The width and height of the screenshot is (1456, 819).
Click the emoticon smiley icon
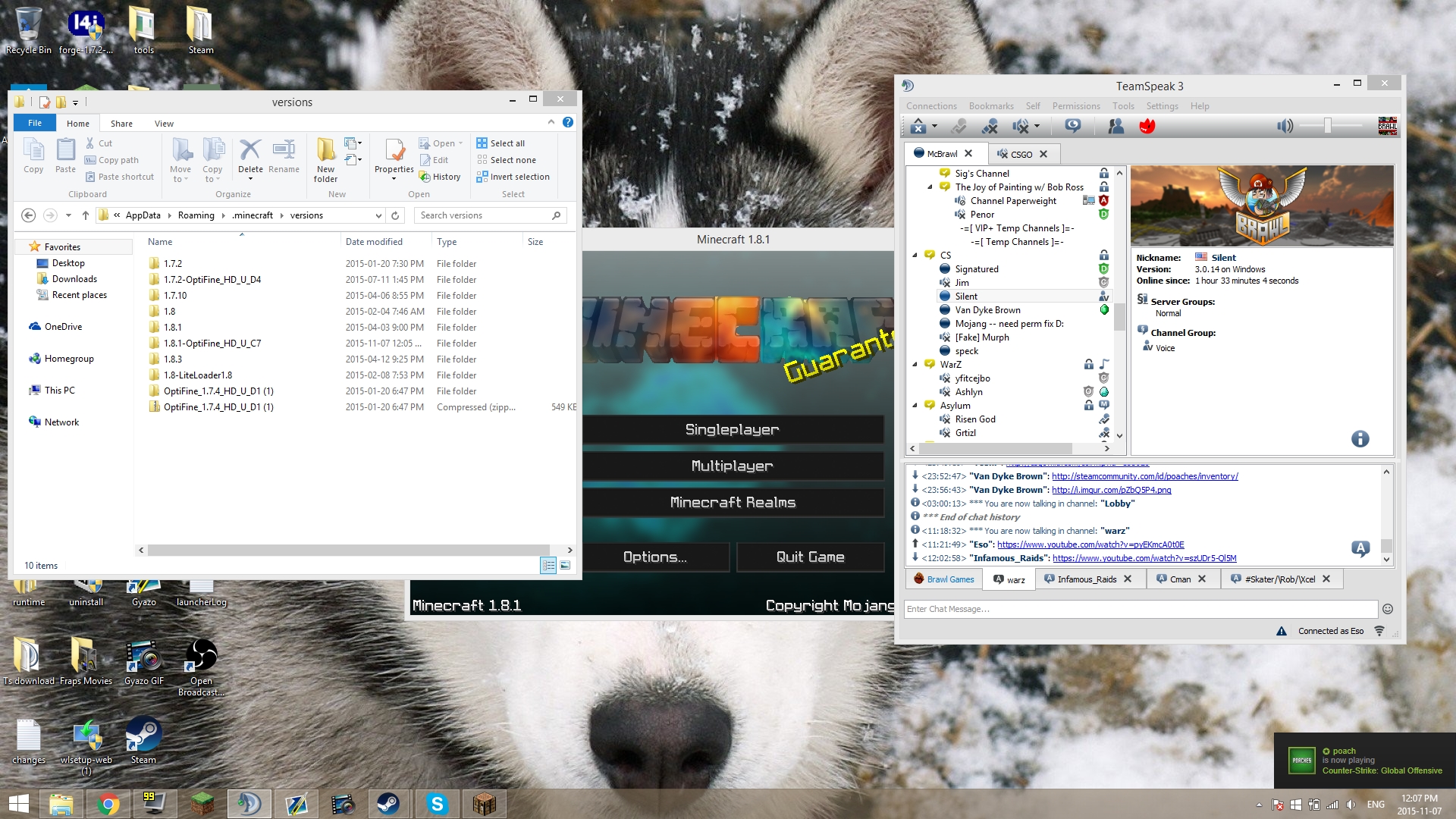pyautogui.click(x=1387, y=609)
